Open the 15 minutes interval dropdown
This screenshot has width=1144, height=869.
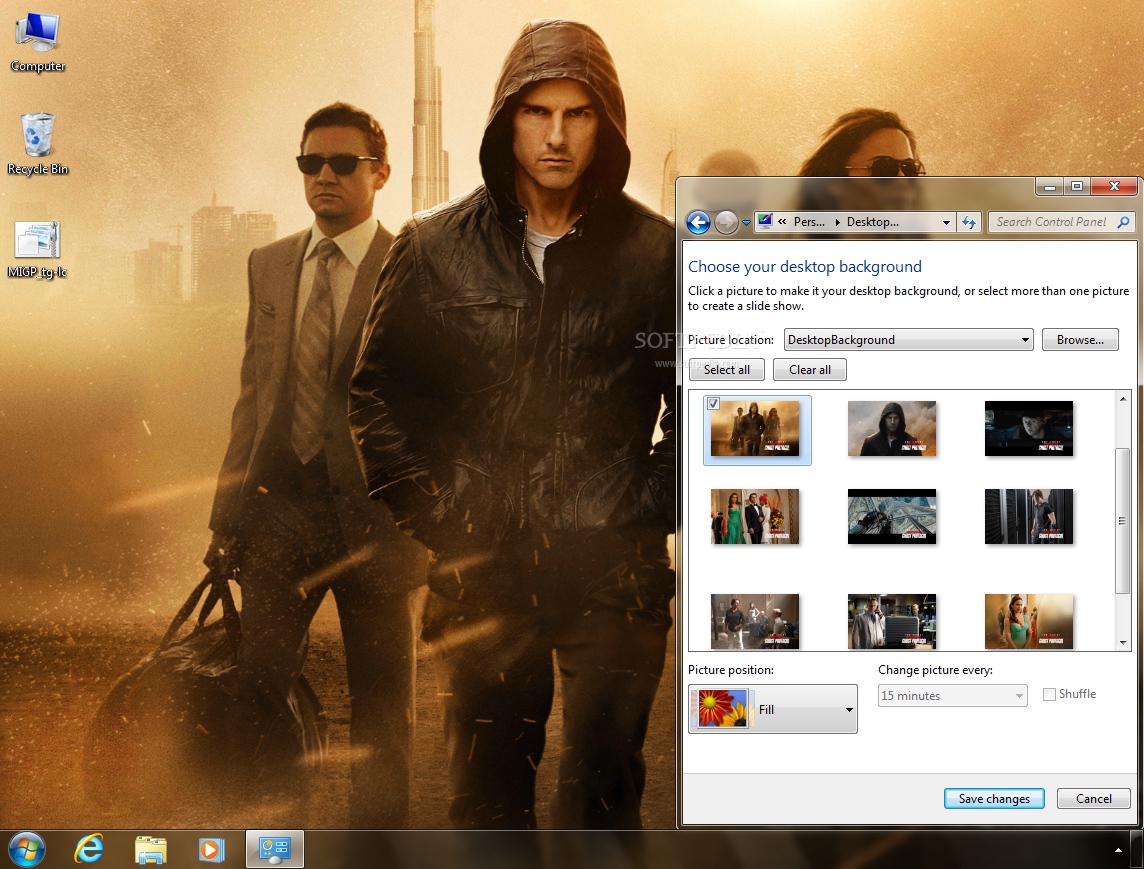click(952, 695)
